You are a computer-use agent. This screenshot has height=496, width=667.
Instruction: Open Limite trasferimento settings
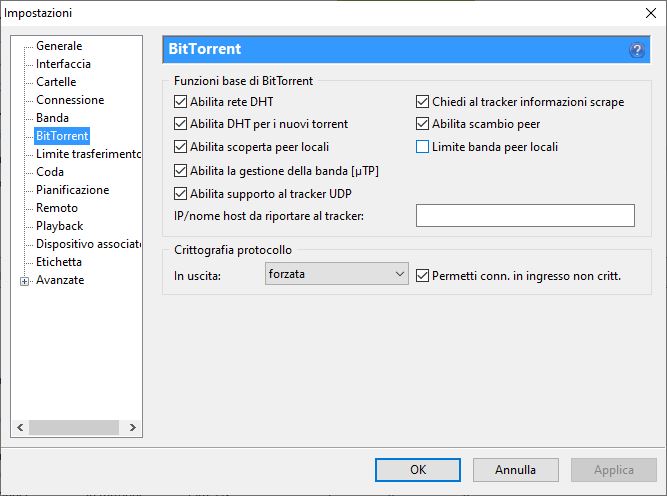pos(88,154)
